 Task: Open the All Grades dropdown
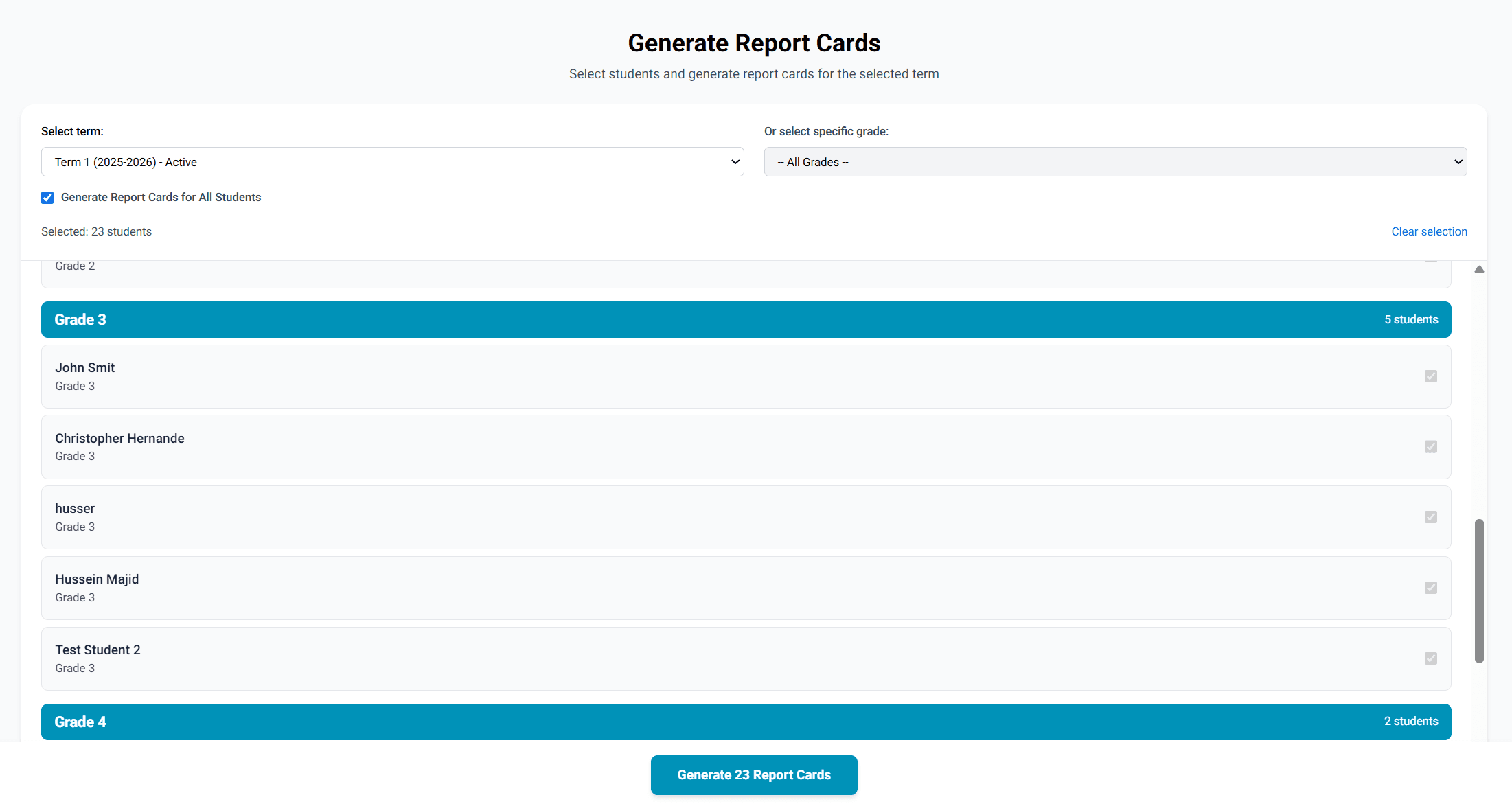click(1115, 162)
